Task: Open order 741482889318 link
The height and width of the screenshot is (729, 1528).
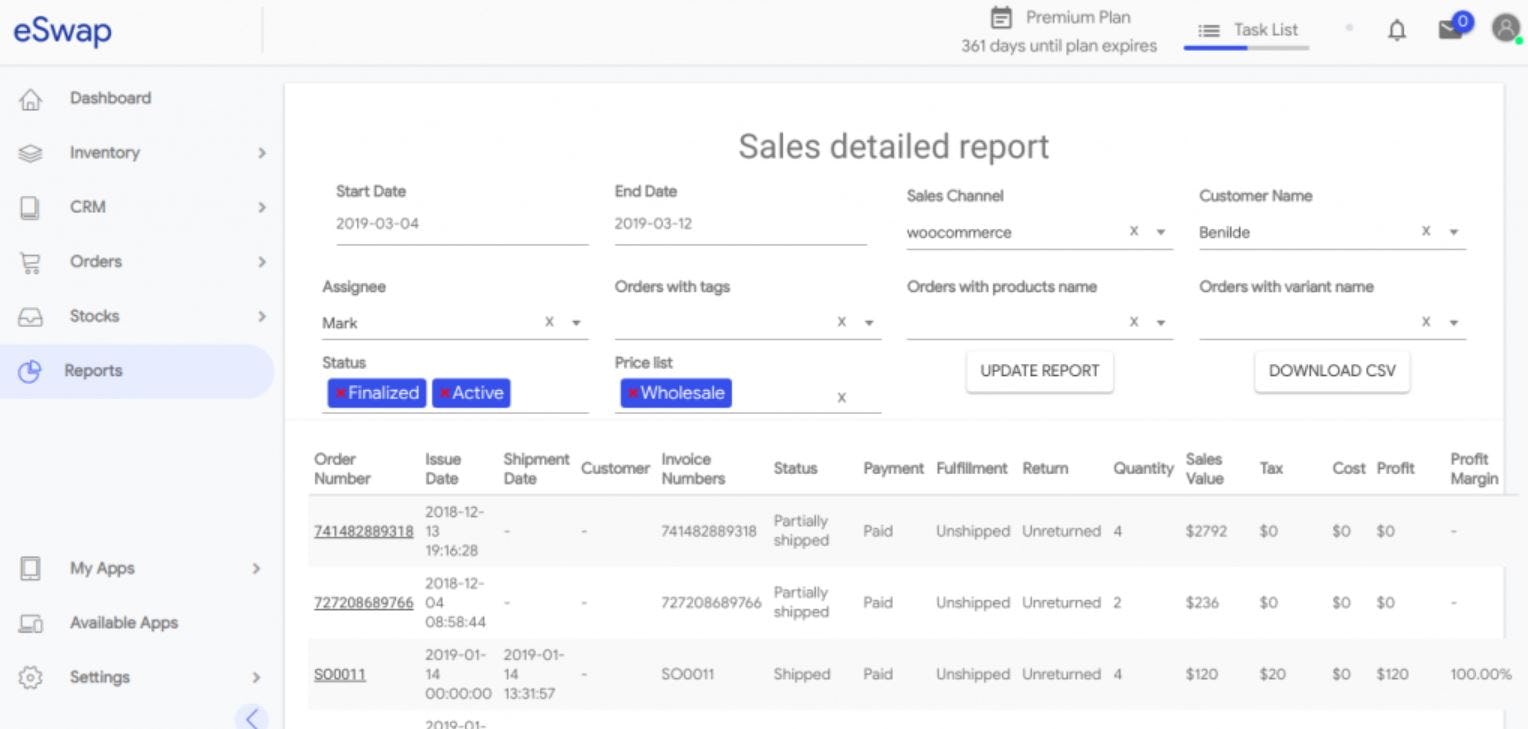Action: [364, 531]
